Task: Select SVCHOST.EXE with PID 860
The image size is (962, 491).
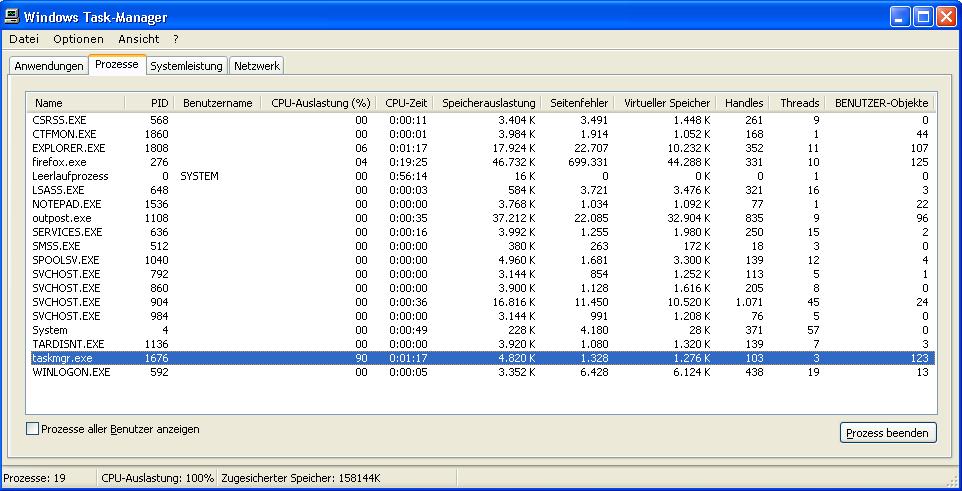Action: coord(482,288)
